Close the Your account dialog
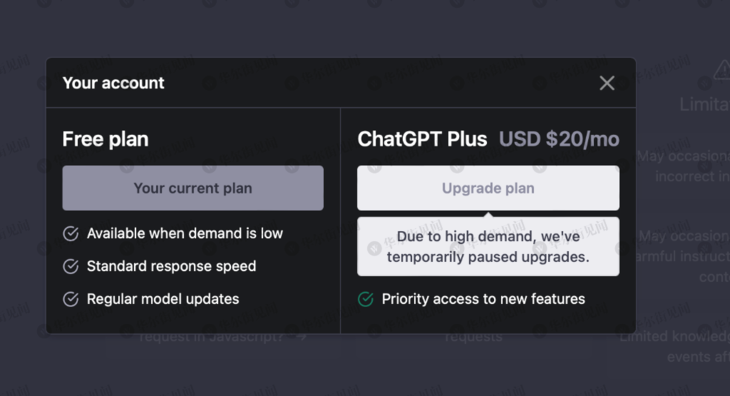 point(607,83)
